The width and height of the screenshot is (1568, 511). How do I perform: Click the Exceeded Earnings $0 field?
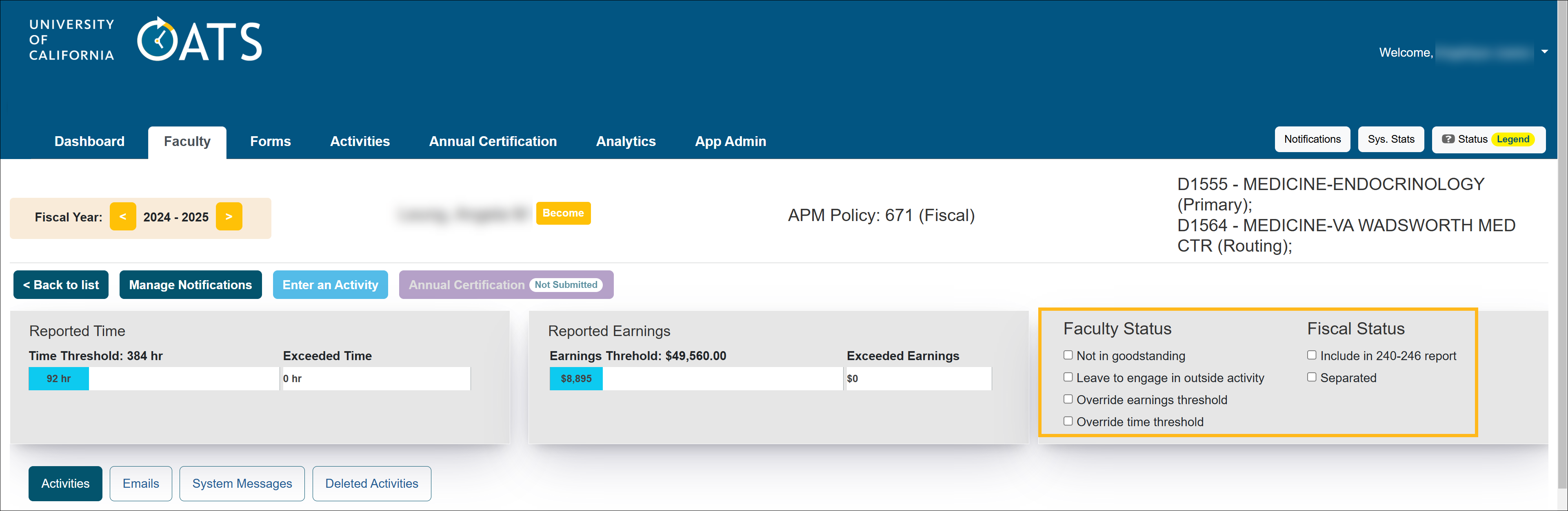click(919, 378)
